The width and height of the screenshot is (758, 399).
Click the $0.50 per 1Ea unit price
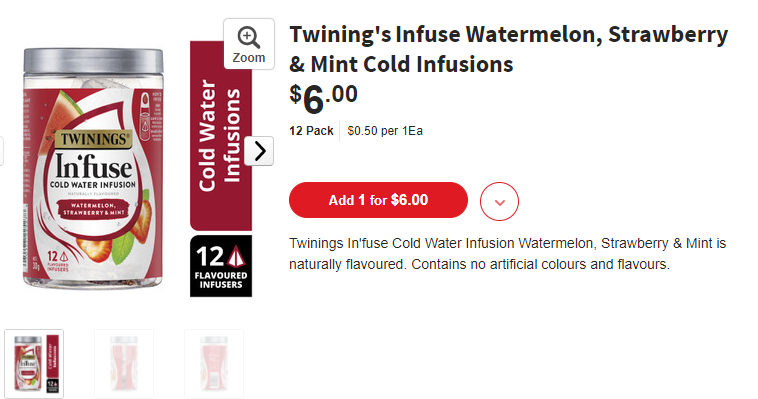(x=385, y=131)
